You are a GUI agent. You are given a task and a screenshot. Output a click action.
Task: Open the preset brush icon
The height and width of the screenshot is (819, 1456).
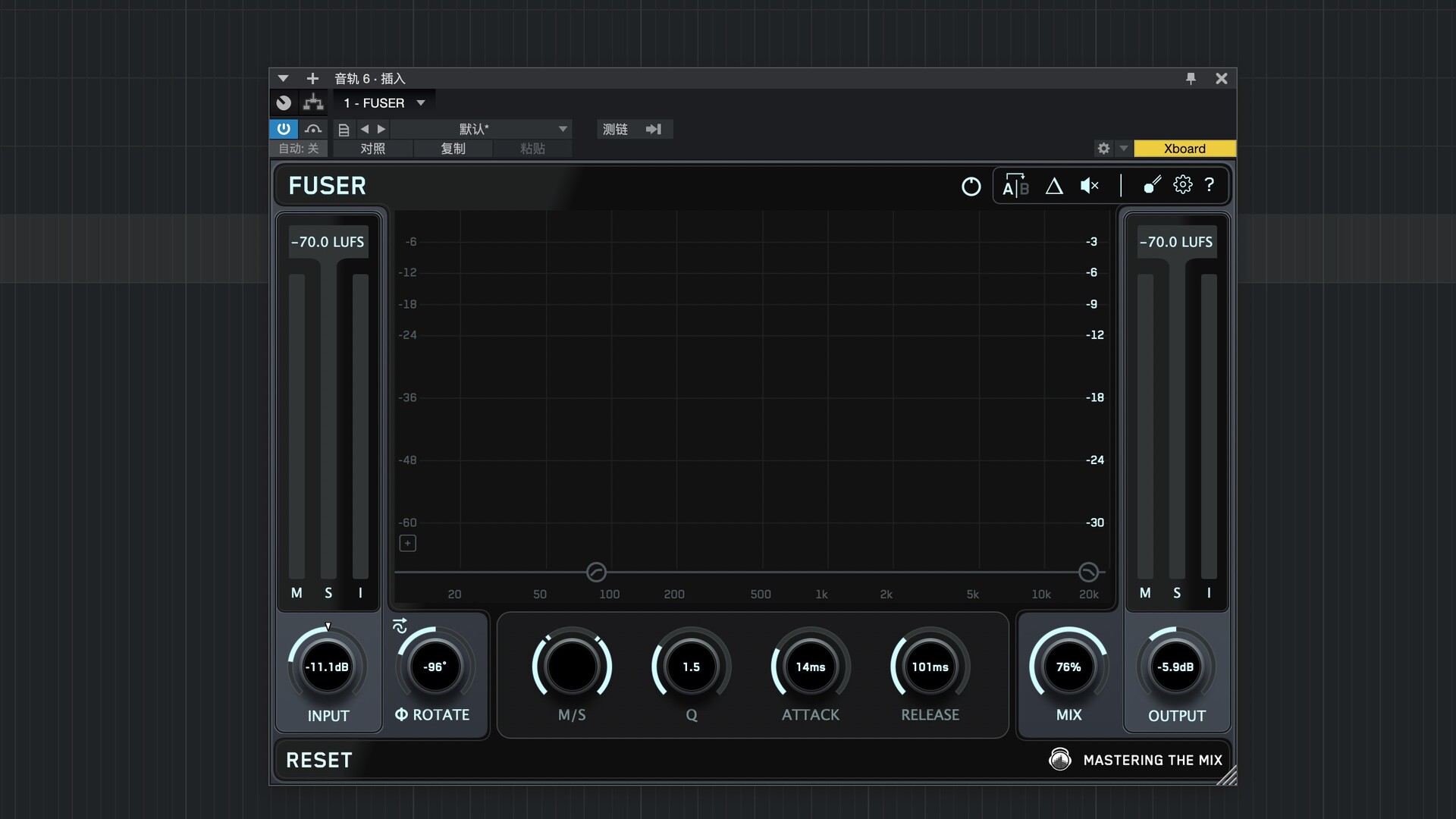tap(1152, 186)
